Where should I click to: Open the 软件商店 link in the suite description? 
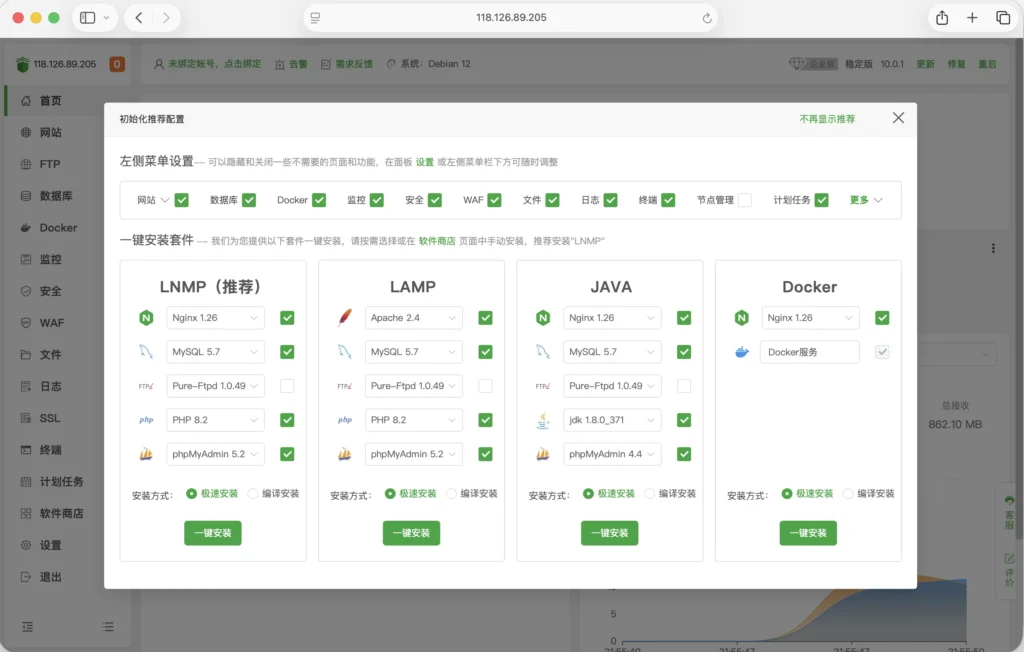click(x=437, y=241)
